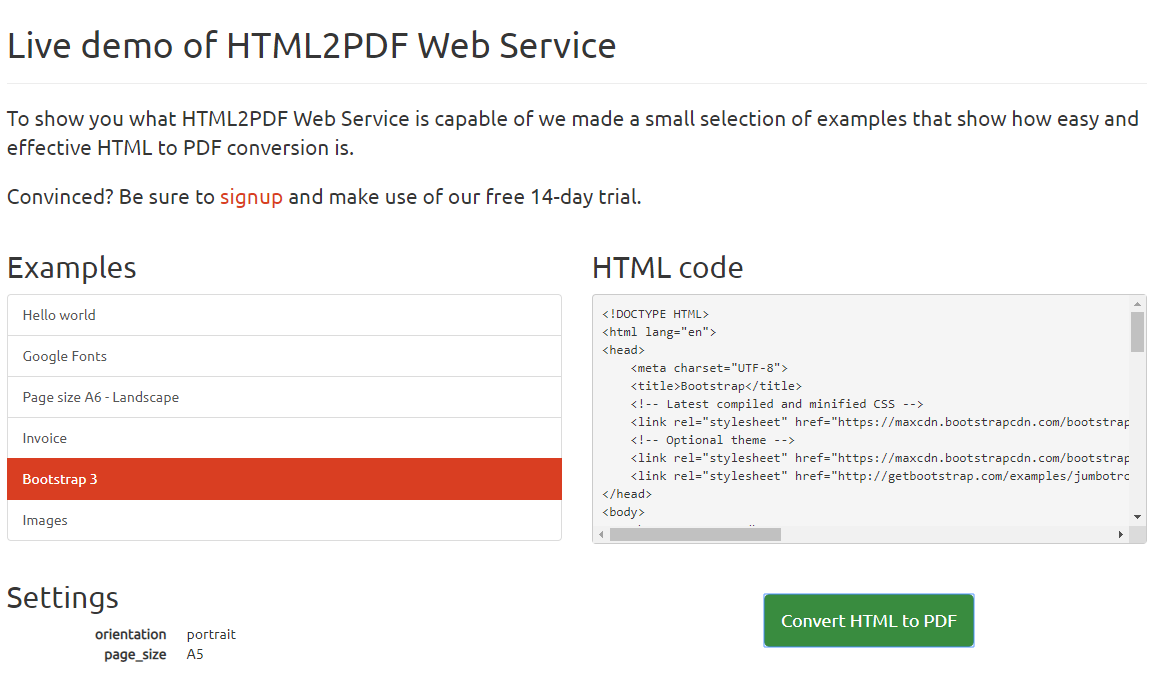This screenshot has width=1156, height=680.
Task: Click the portrait setting value
Action: tap(211, 634)
